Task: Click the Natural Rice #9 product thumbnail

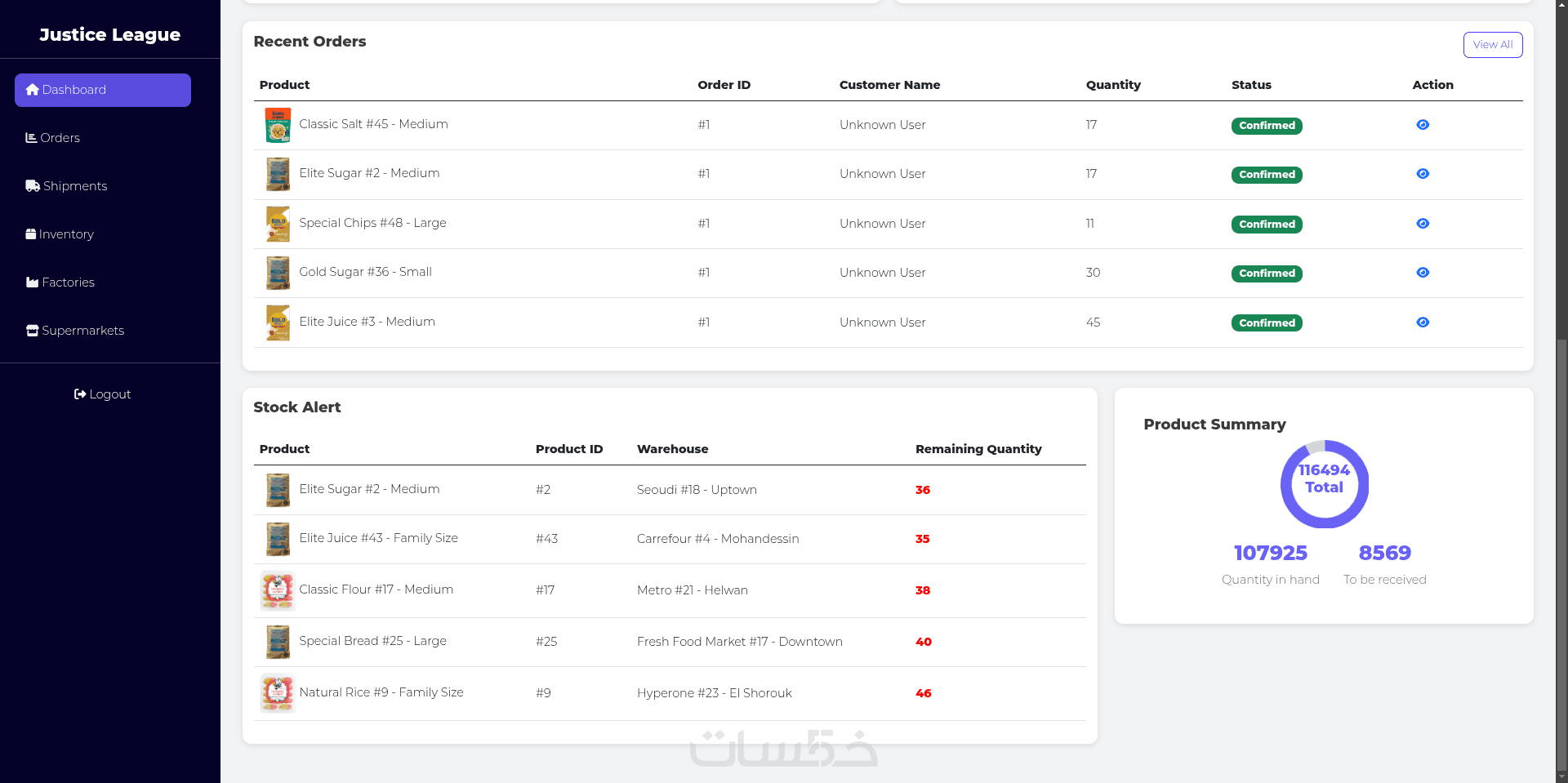Action: click(278, 693)
